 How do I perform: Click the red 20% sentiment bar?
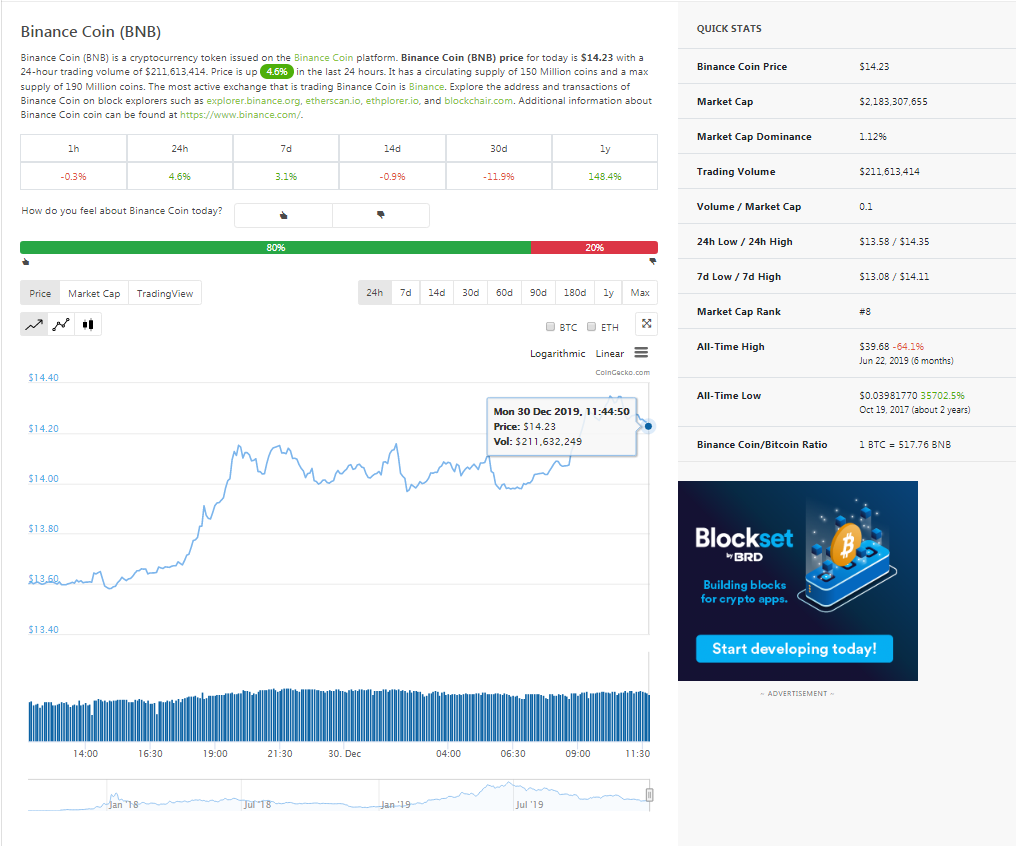pos(594,247)
